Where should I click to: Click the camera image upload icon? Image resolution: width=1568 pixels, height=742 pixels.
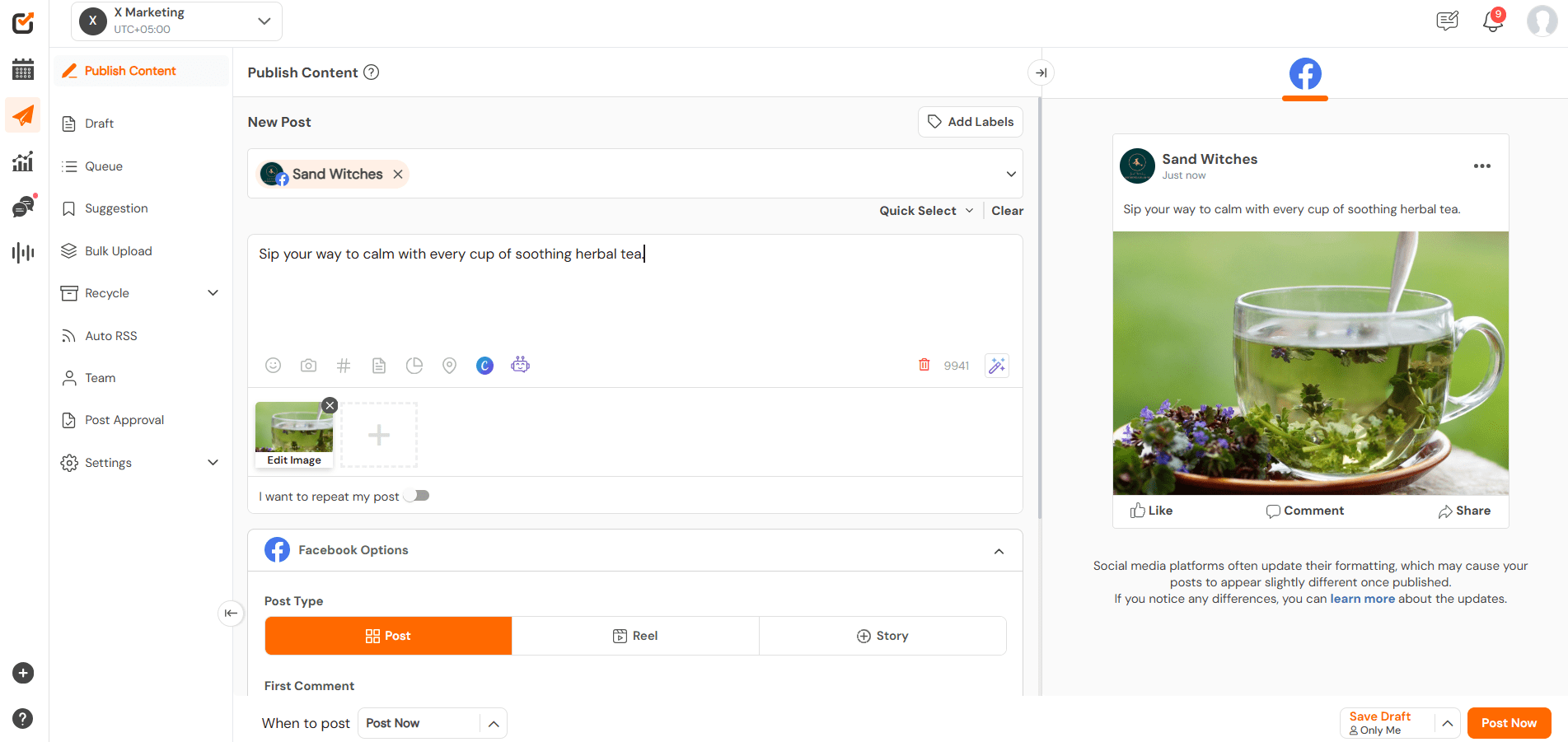click(308, 365)
